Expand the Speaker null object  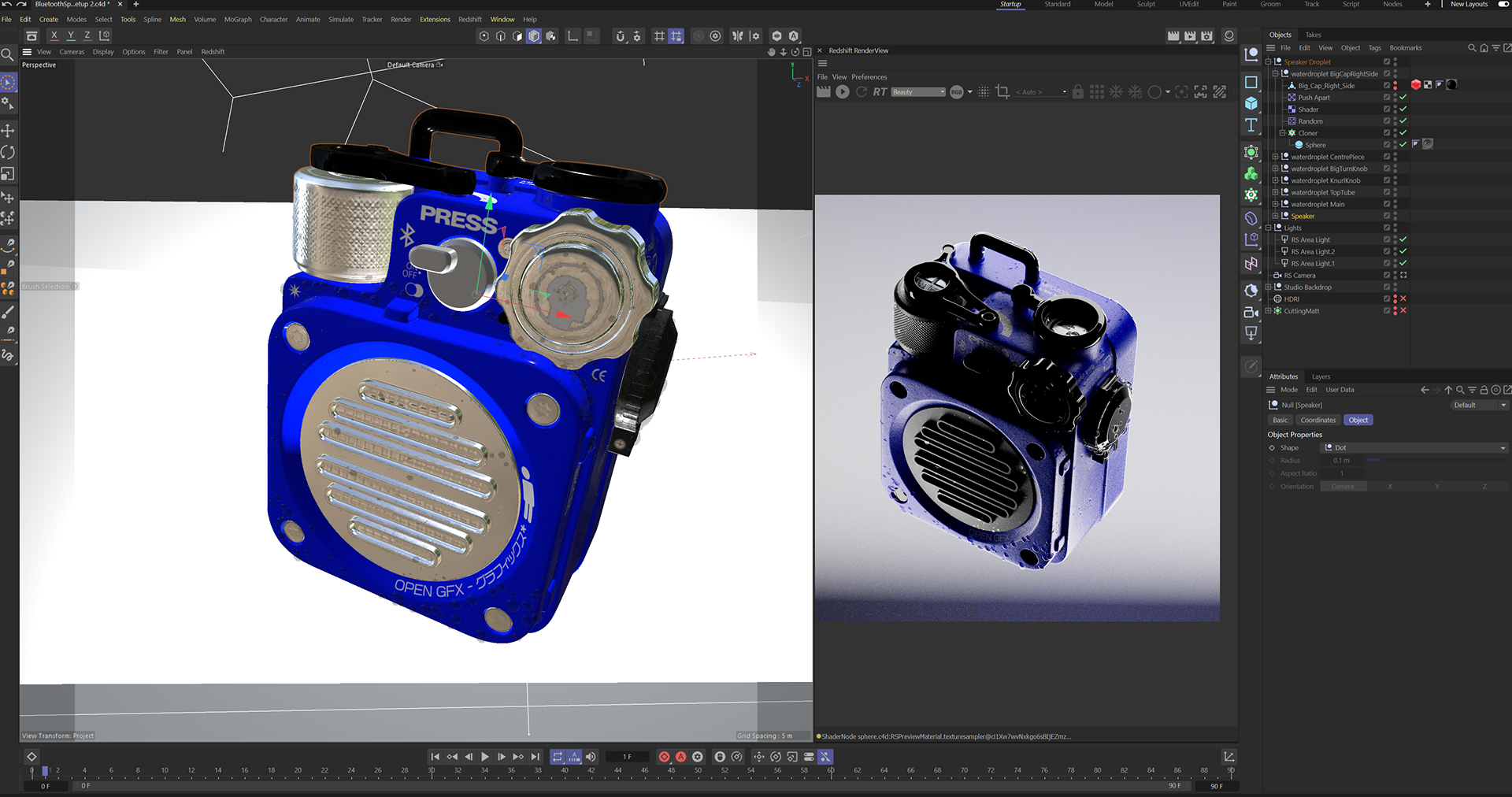click(1276, 216)
